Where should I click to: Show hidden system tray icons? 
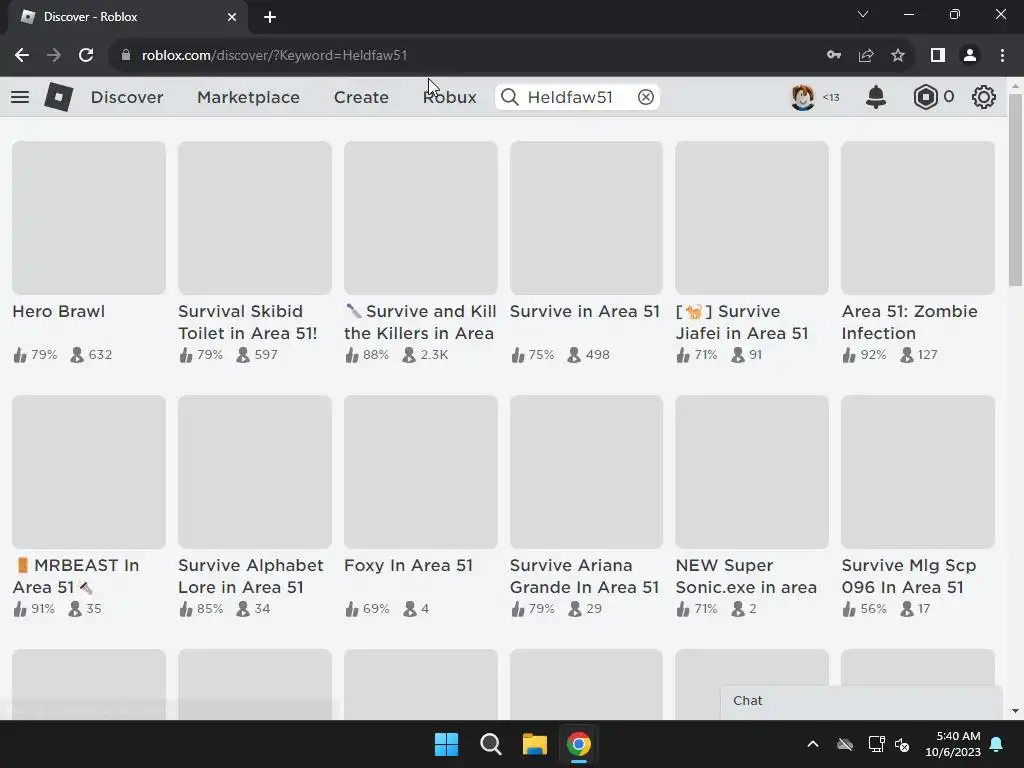click(813, 744)
